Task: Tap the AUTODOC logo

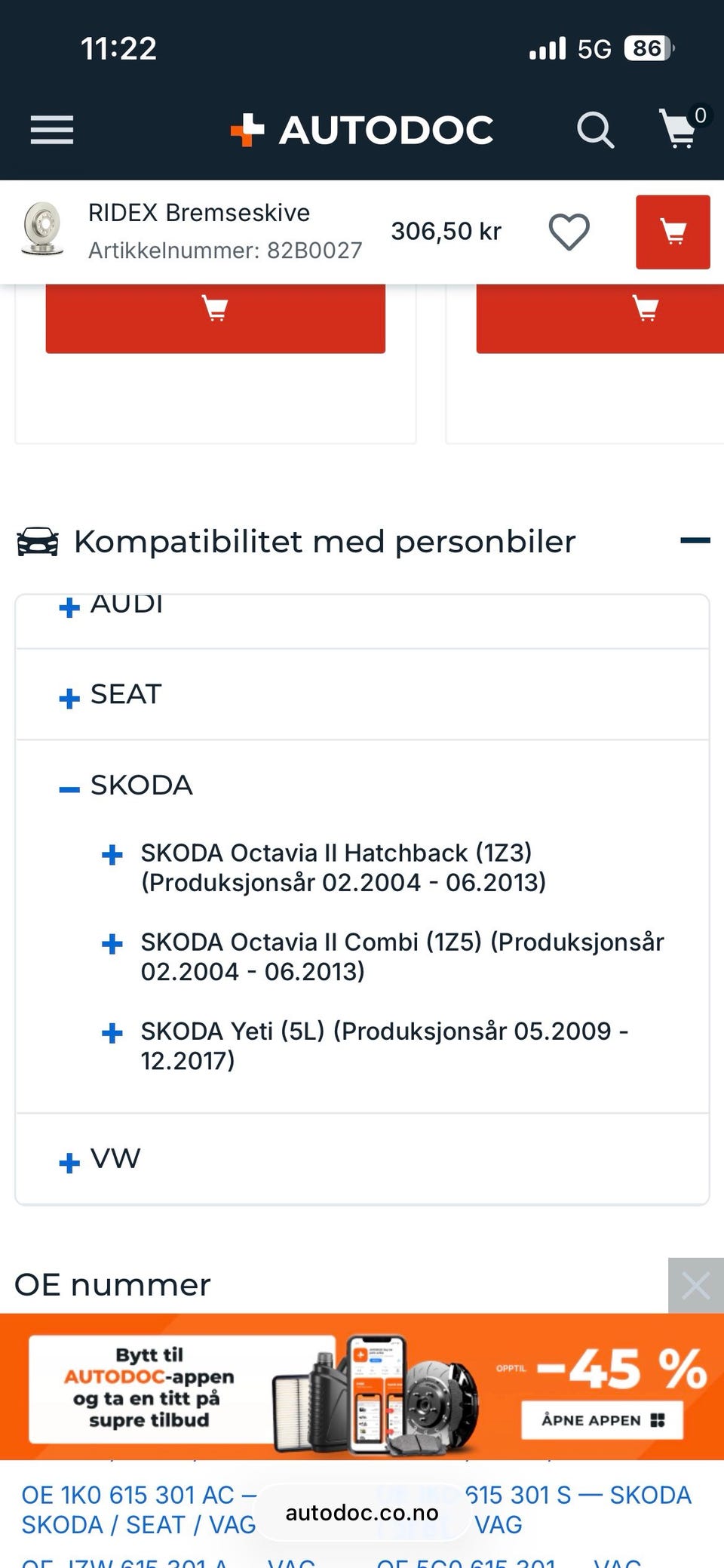Action: (362, 130)
